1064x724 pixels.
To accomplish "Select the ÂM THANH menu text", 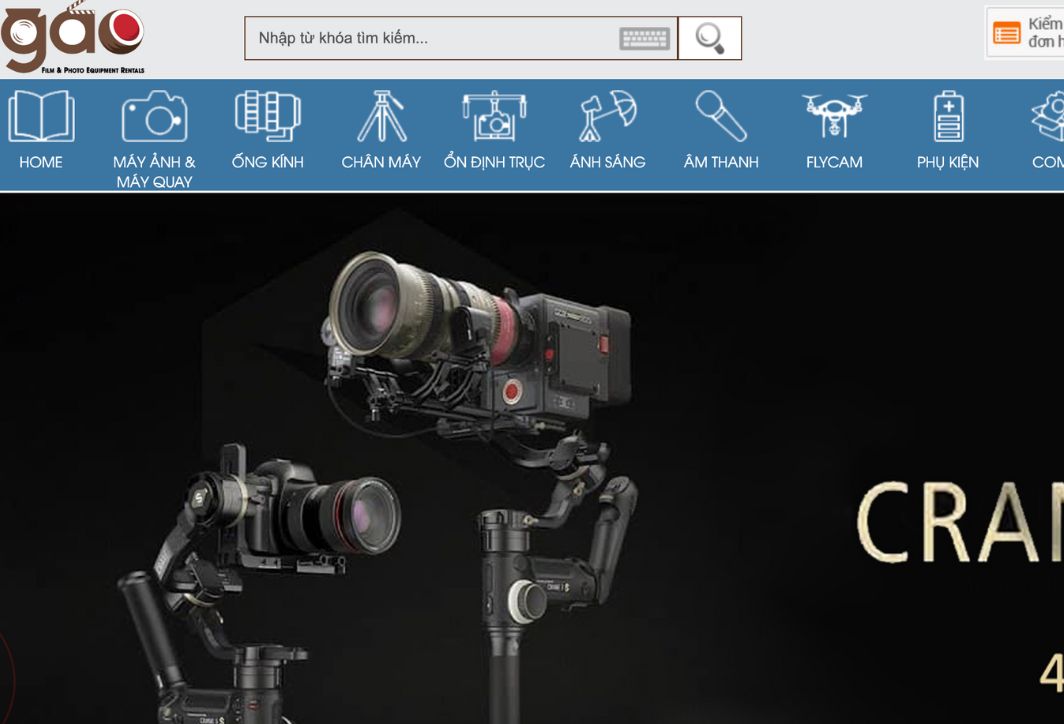I will tap(721, 162).
